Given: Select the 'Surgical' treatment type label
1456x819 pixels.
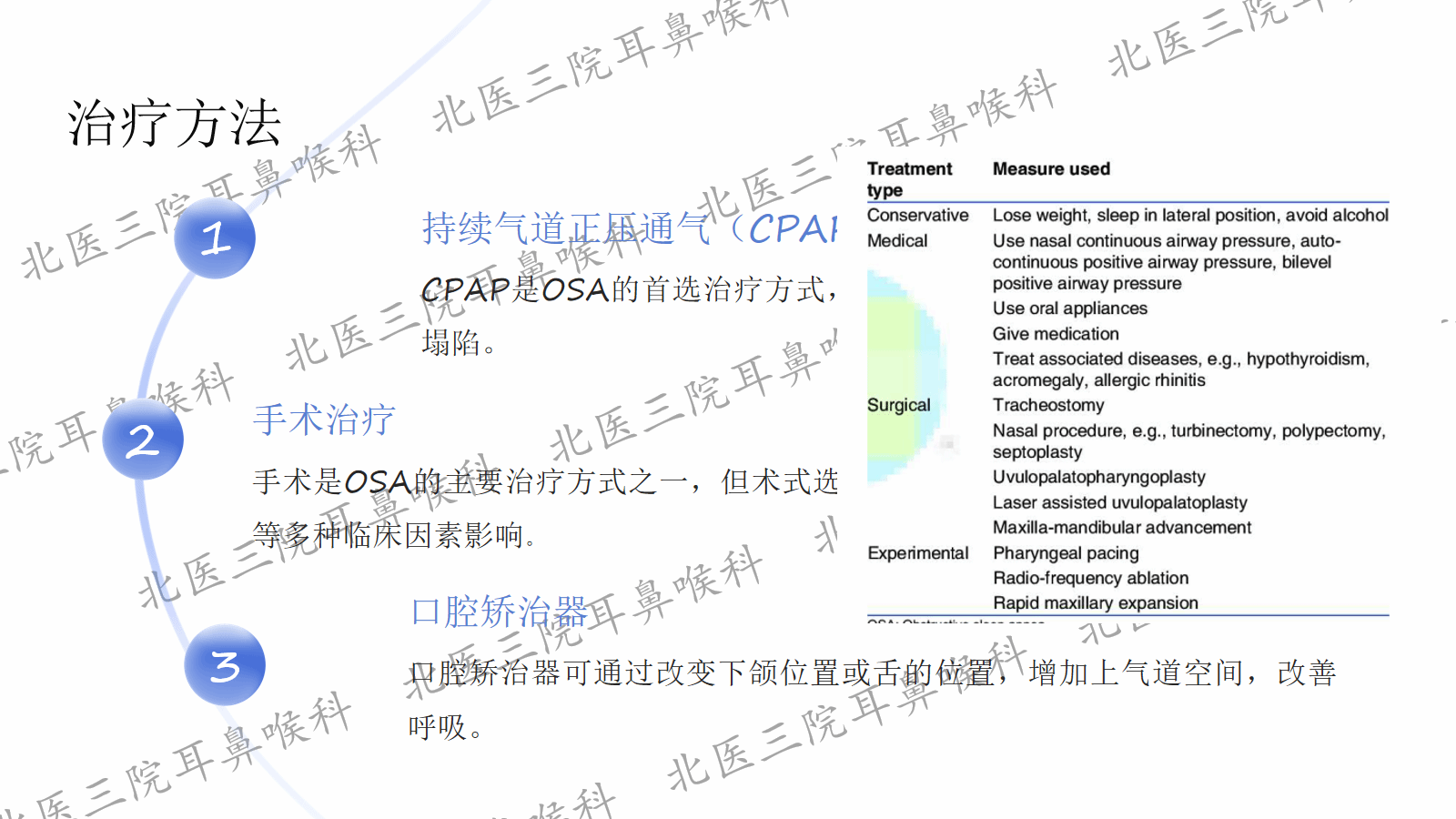Looking at the screenshot, I should [898, 406].
